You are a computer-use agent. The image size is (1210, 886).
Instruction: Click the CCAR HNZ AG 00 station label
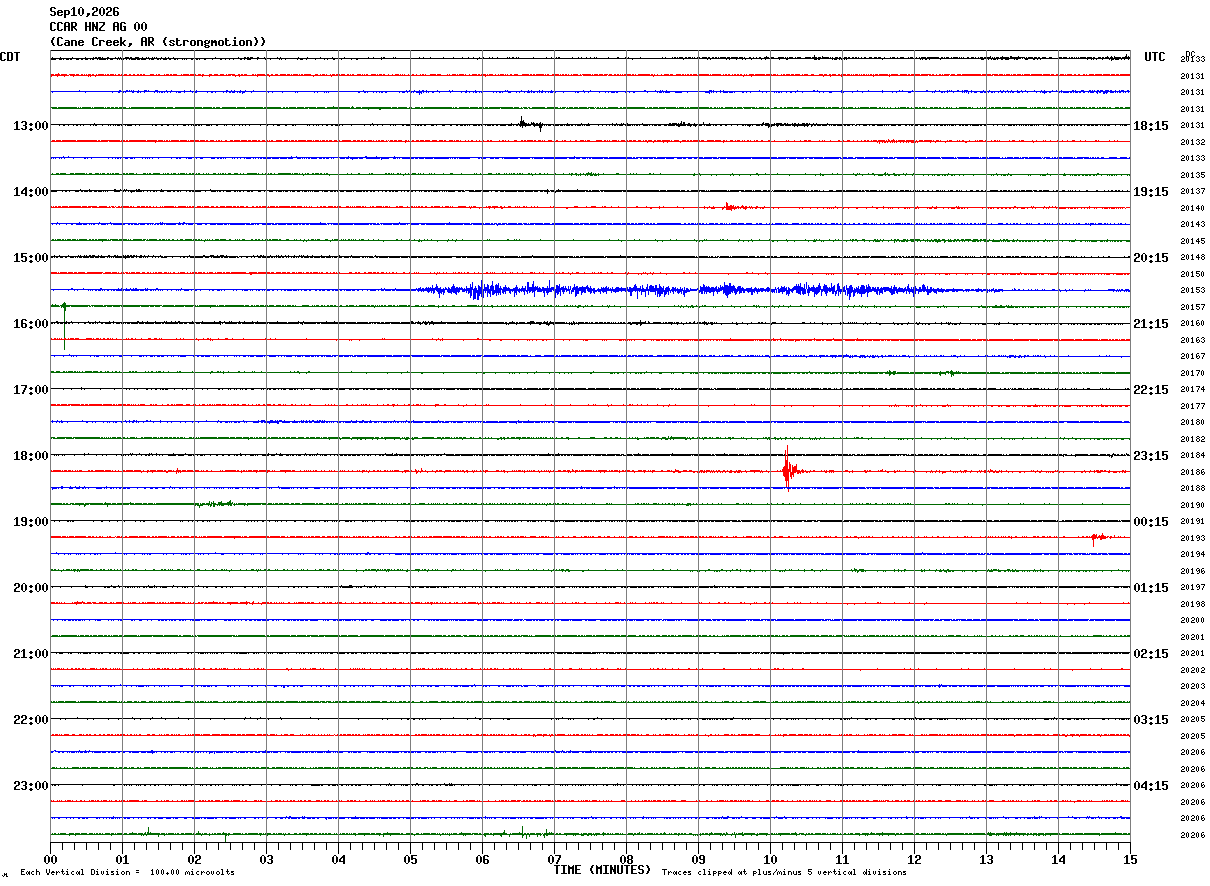coord(98,27)
